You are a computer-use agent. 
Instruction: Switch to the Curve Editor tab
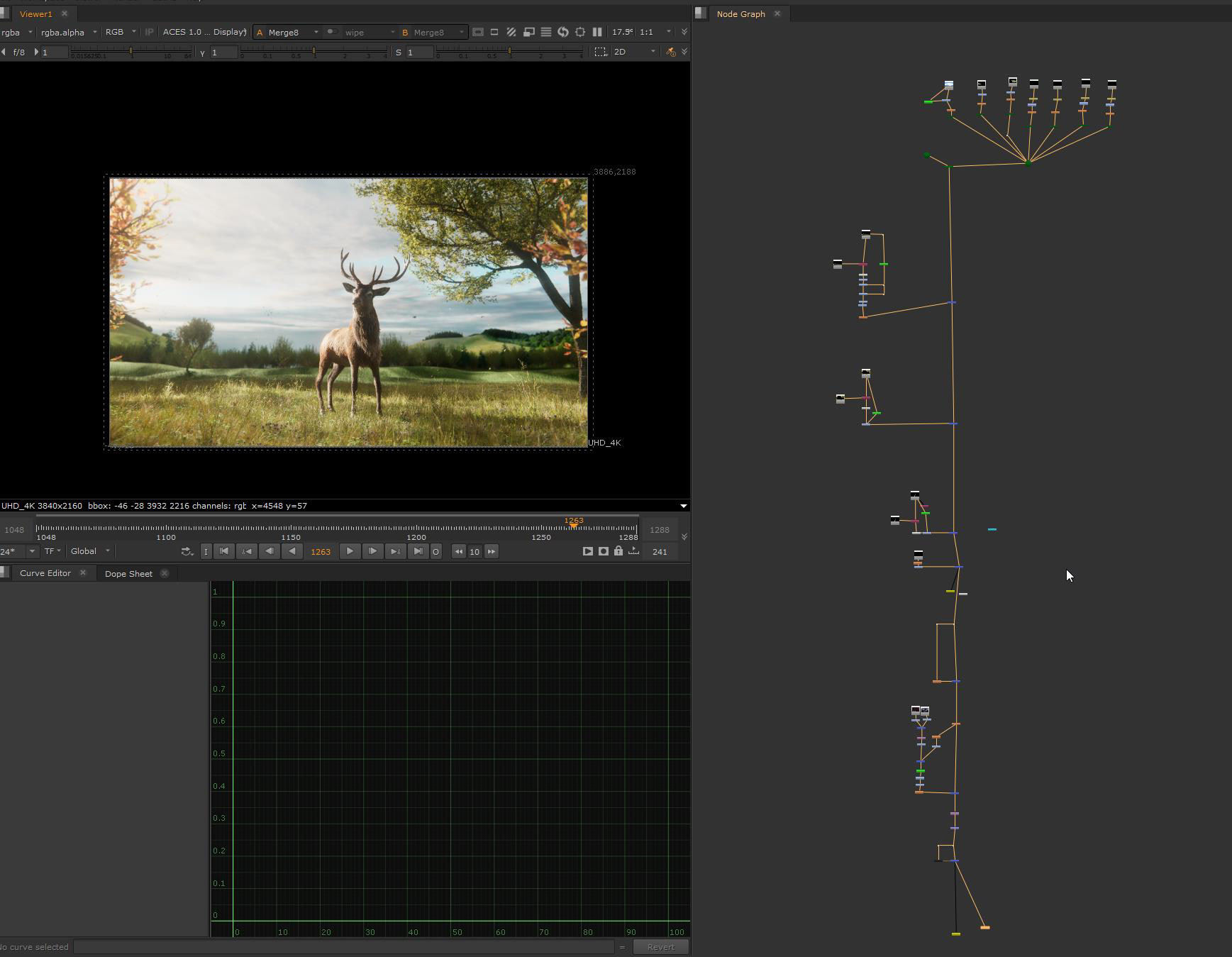coord(45,573)
